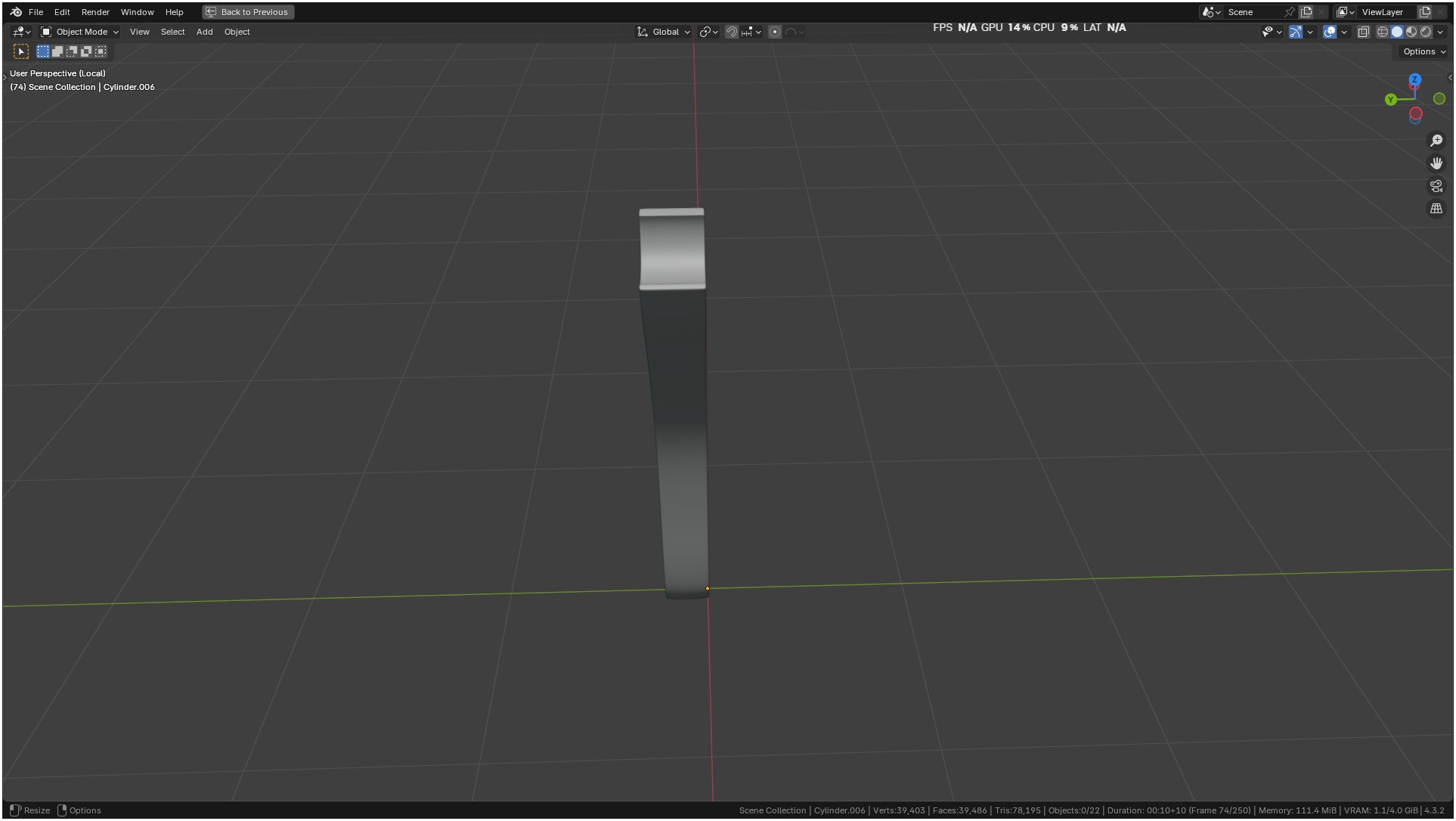1456x821 pixels.
Task: Switch to wireframe viewport shading
Action: pyautogui.click(x=1382, y=32)
